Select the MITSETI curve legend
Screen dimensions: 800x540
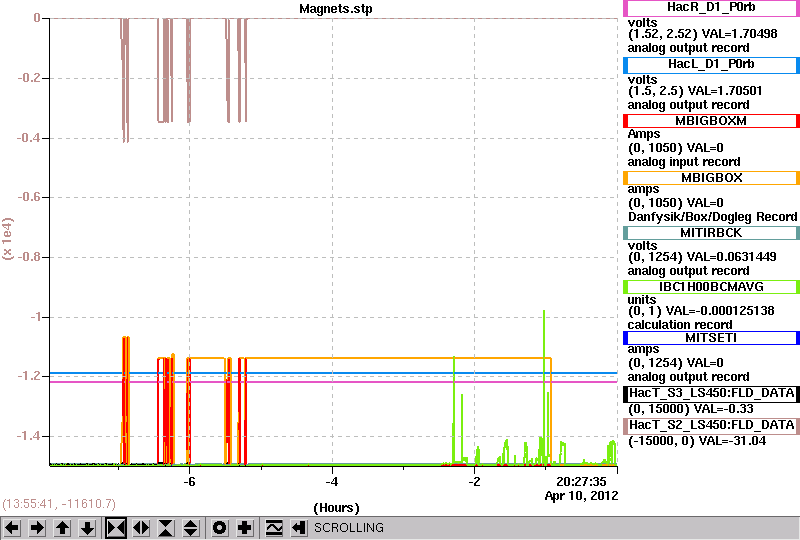click(711, 338)
